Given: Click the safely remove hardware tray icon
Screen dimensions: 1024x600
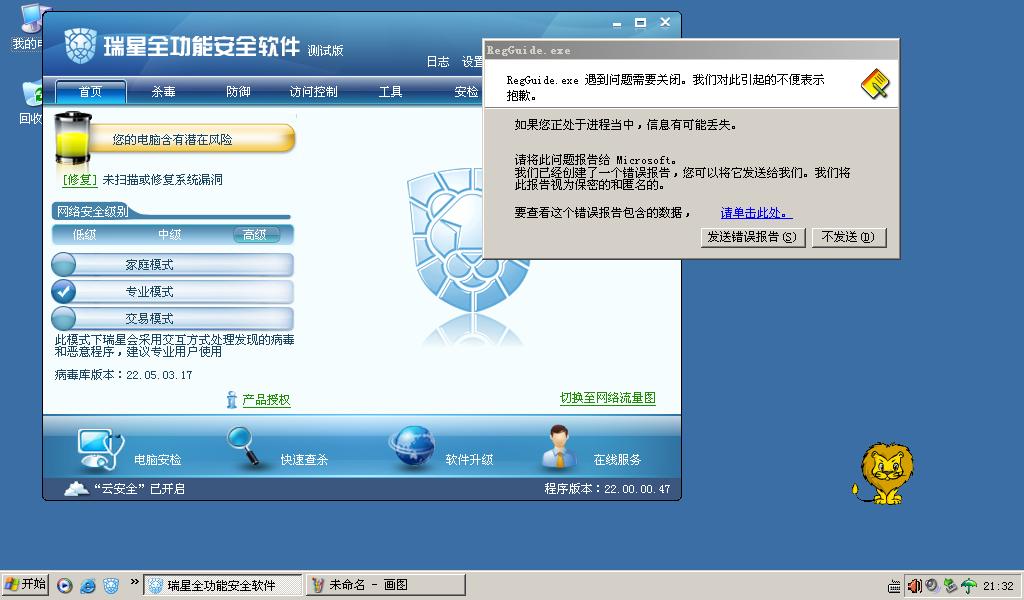Looking at the screenshot, I should point(950,586).
